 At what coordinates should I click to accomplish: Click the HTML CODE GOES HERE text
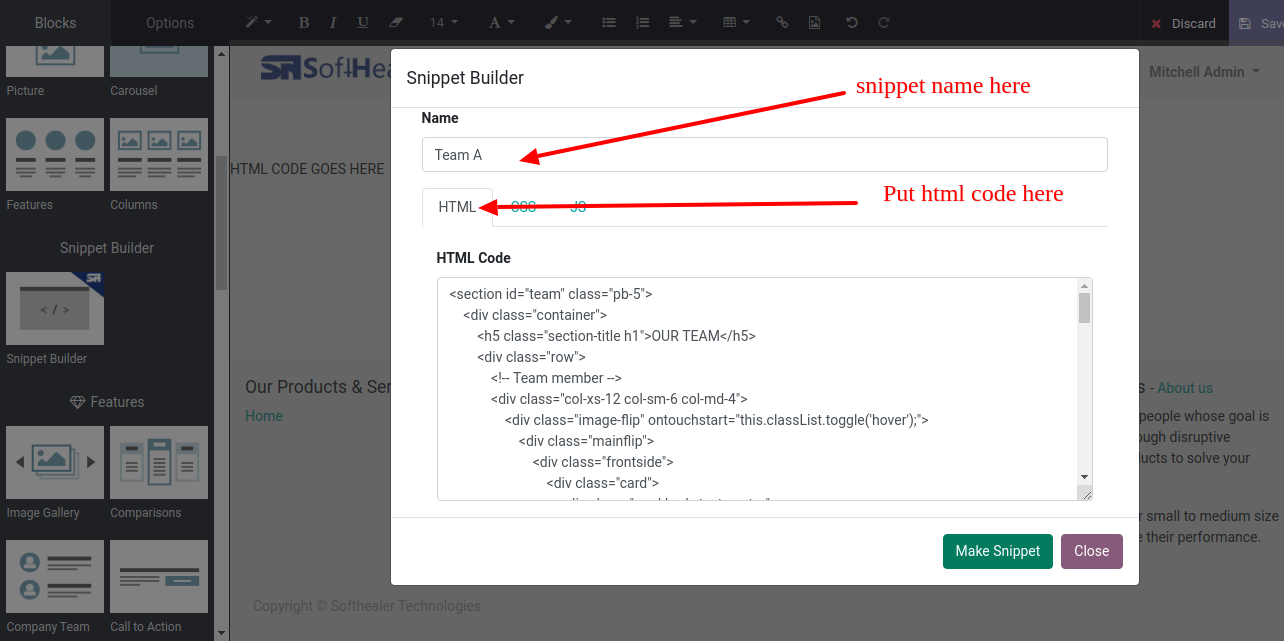[x=307, y=169]
